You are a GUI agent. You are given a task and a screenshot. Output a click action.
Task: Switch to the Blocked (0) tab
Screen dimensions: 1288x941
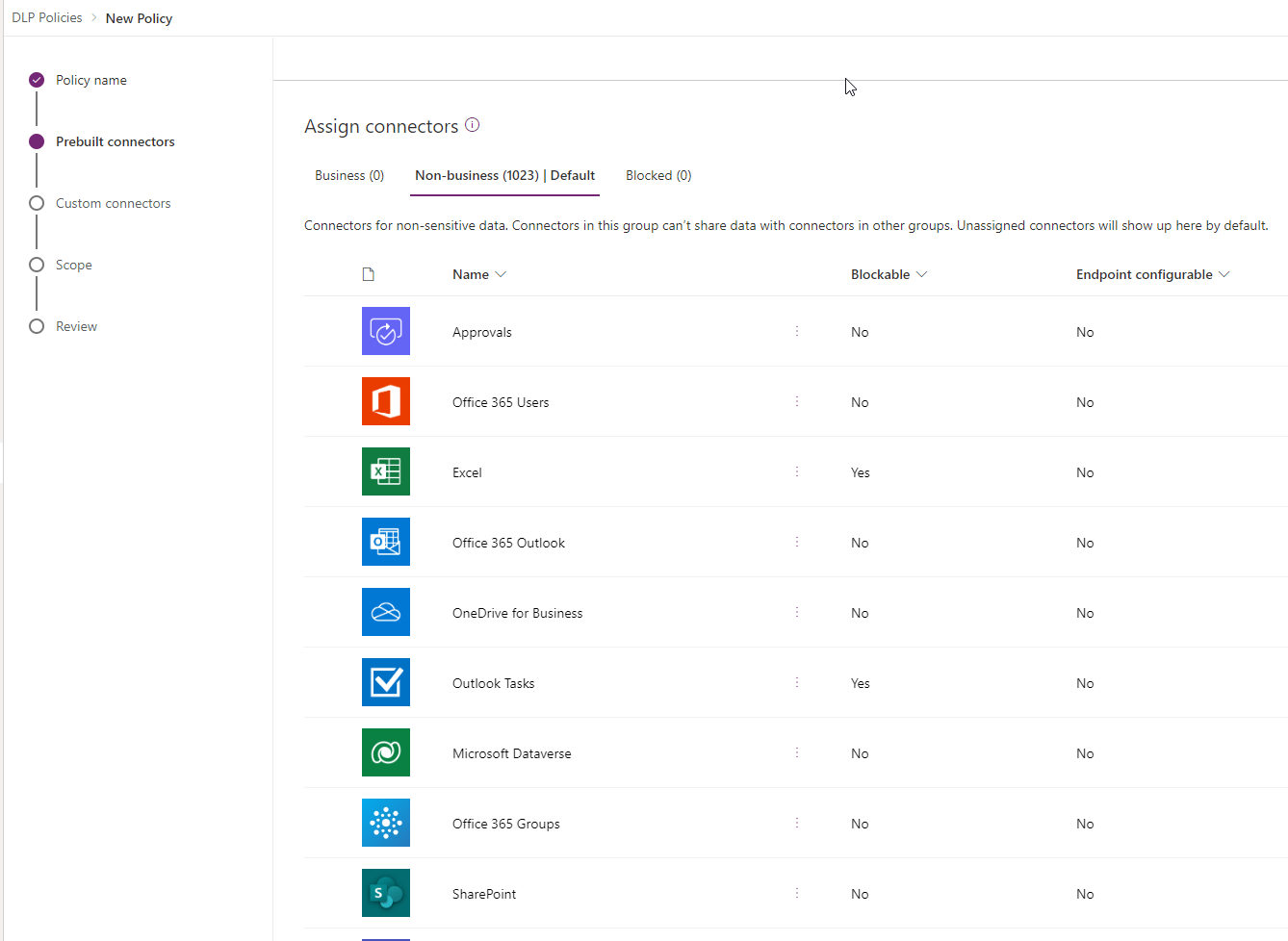[658, 175]
